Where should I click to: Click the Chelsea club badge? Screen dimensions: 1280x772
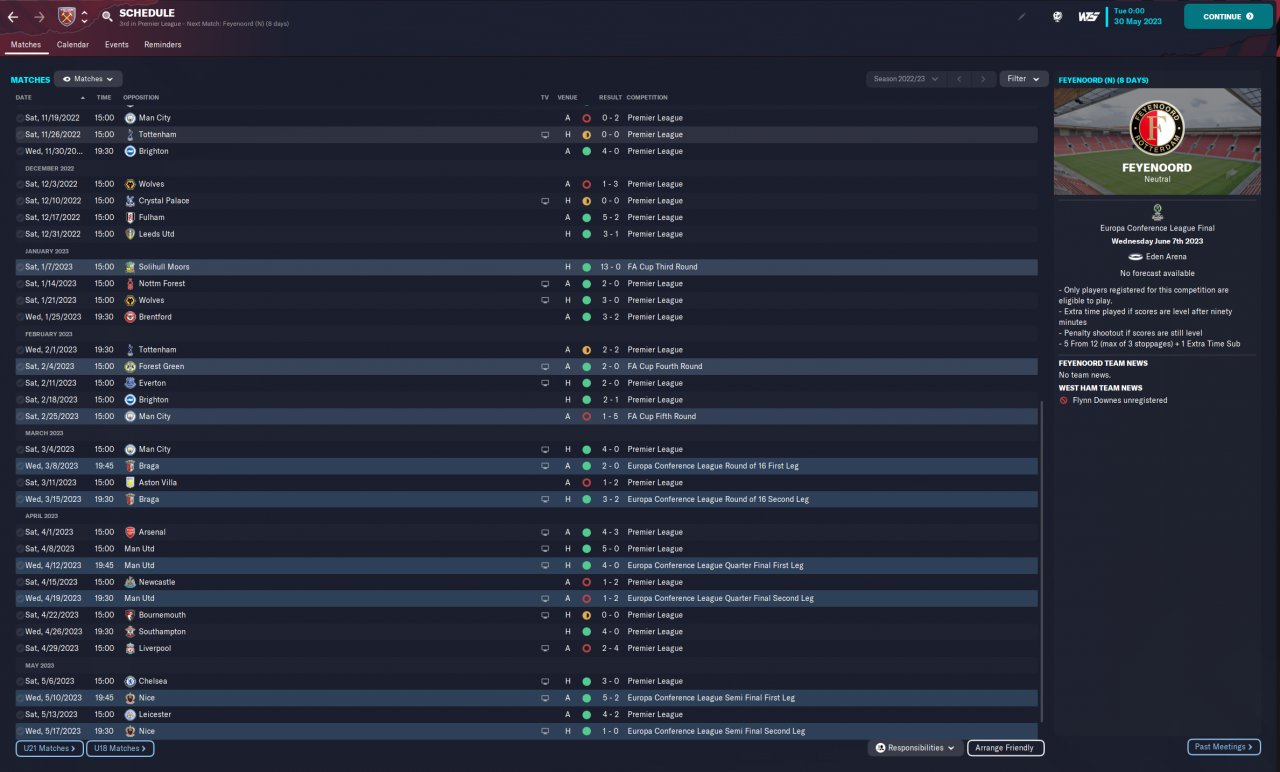[x=130, y=681]
